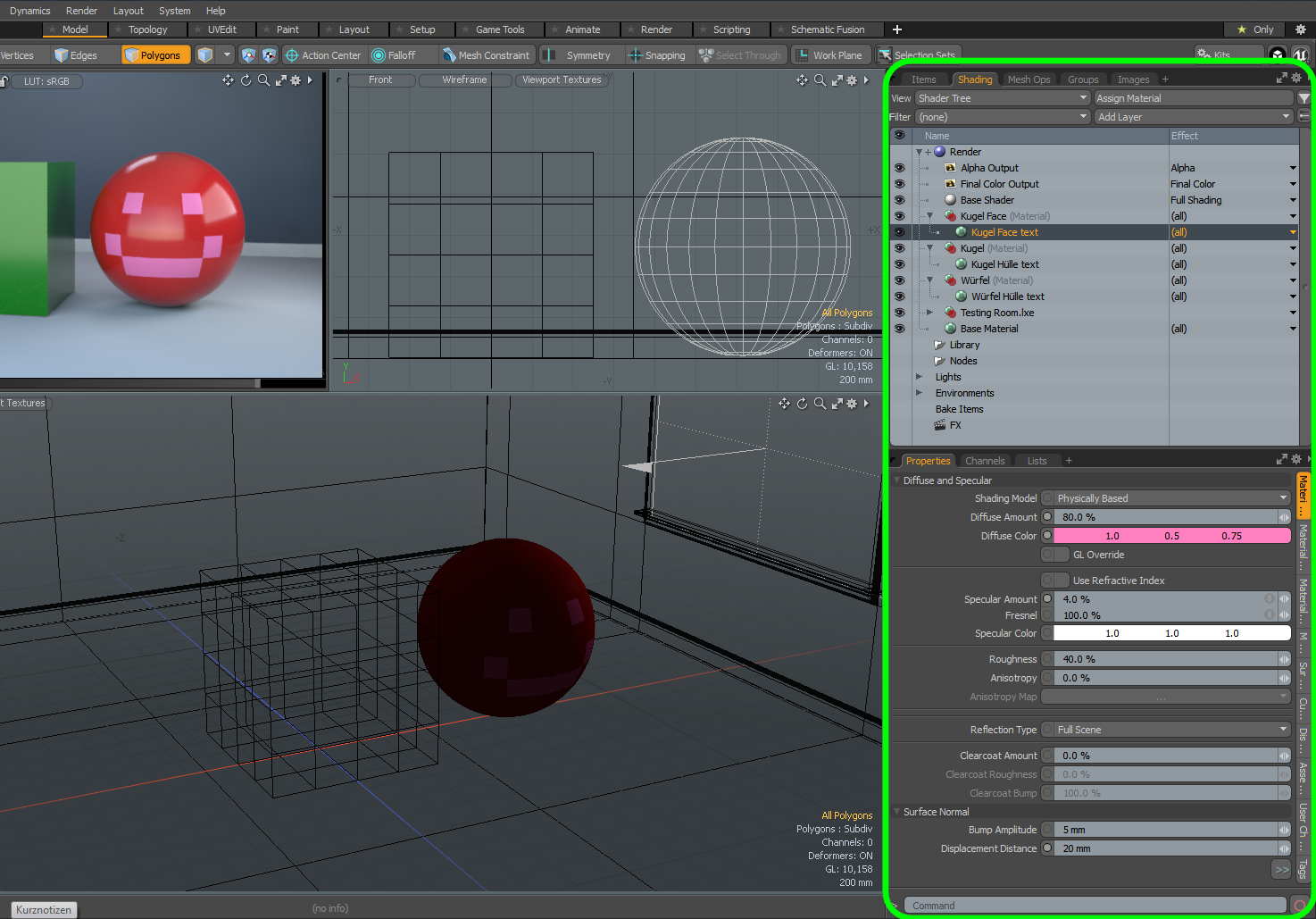The image size is (1316, 919).
Task: Click the pink Diffuse Color swatch
Action: (x=1172, y=536)
